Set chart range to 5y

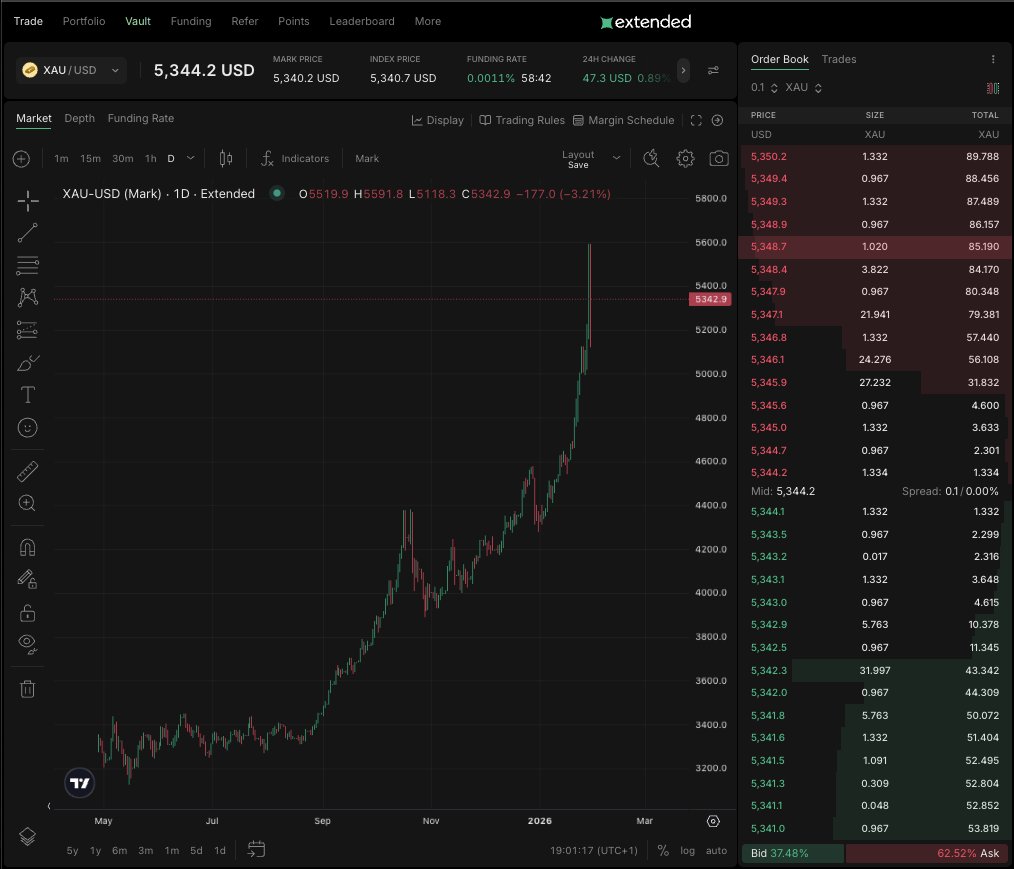point(72,850)
